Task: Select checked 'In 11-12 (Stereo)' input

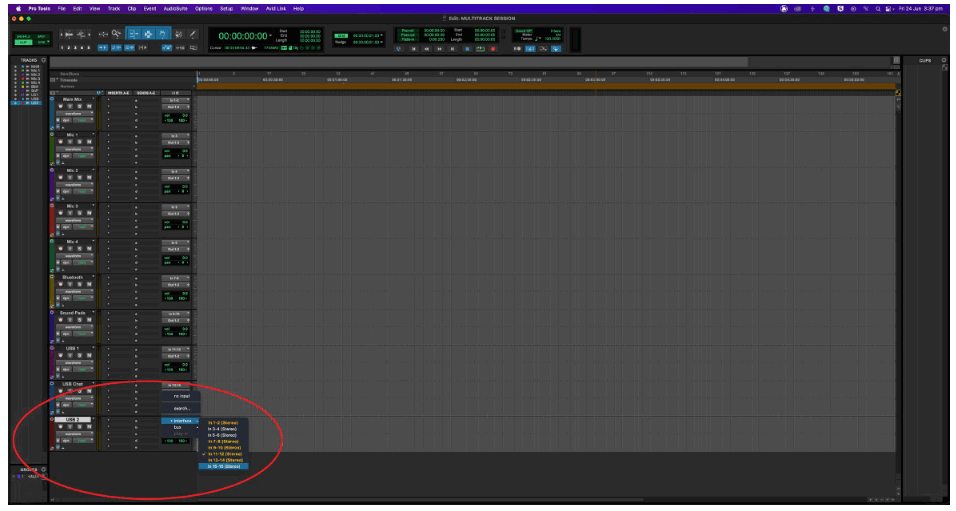Action: point(223,454)
